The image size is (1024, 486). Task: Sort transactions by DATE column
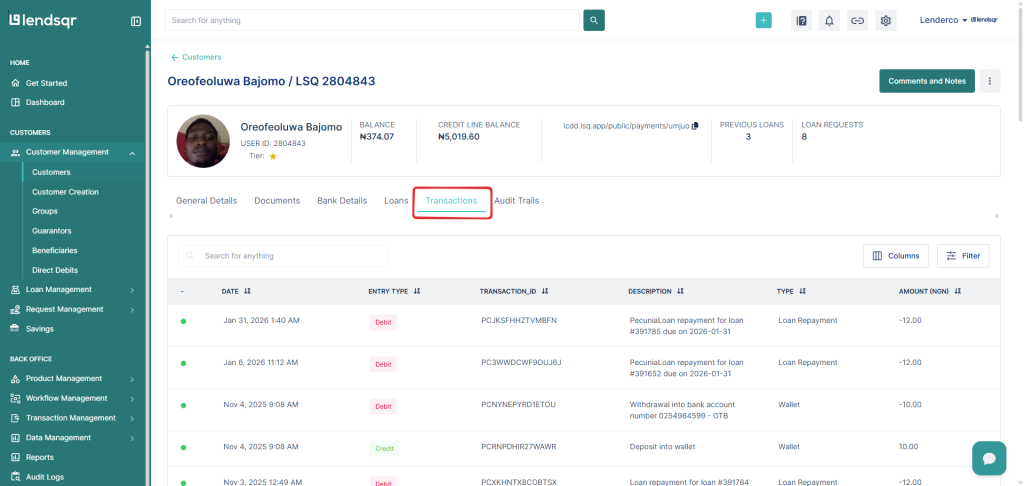247,292
